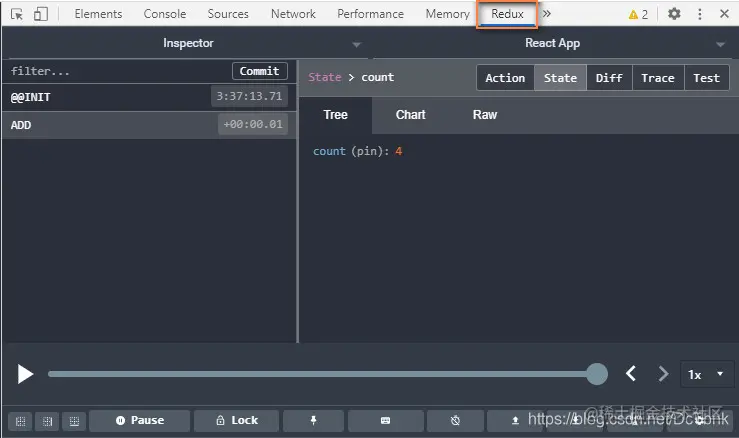Select the Chart sub-tab

pyautogui.click(x=411, y=115)
